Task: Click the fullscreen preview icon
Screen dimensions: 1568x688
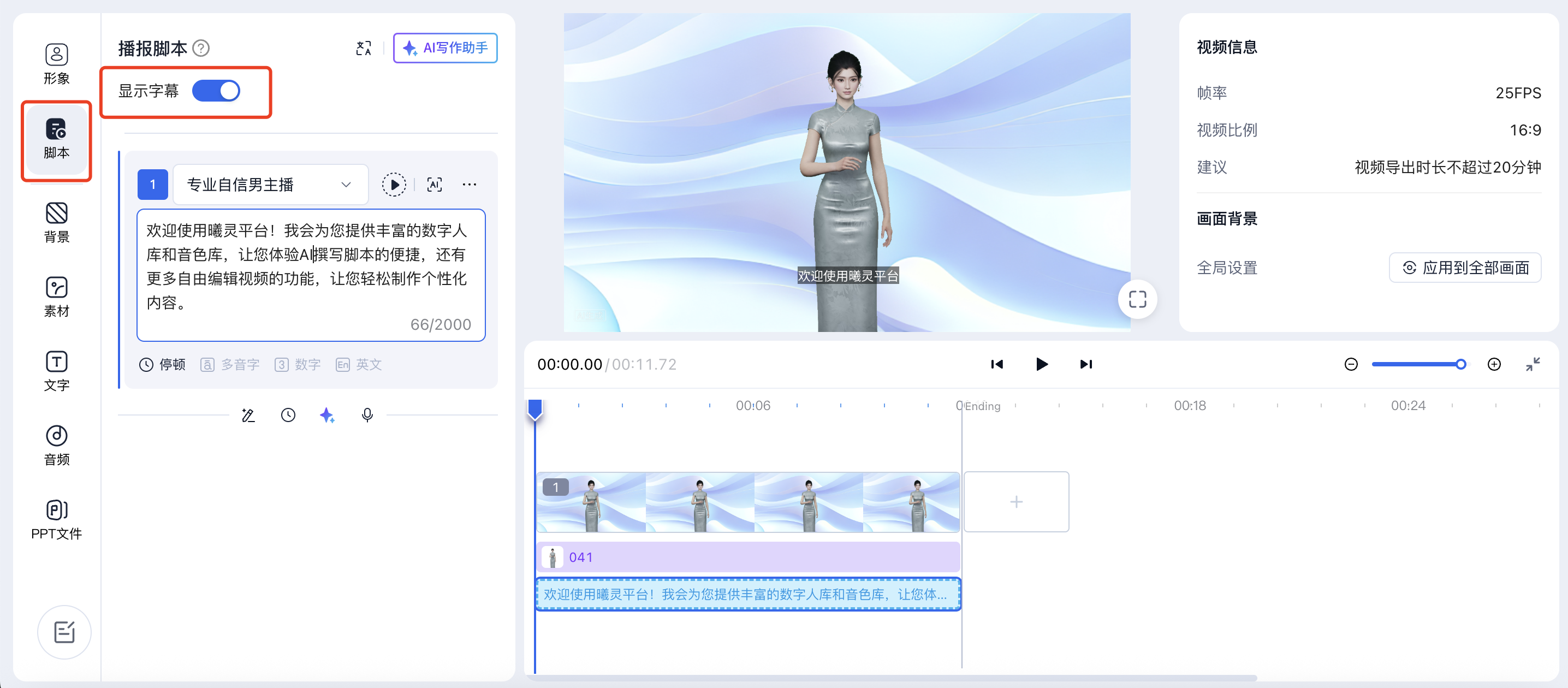Action: (1137, 299)
